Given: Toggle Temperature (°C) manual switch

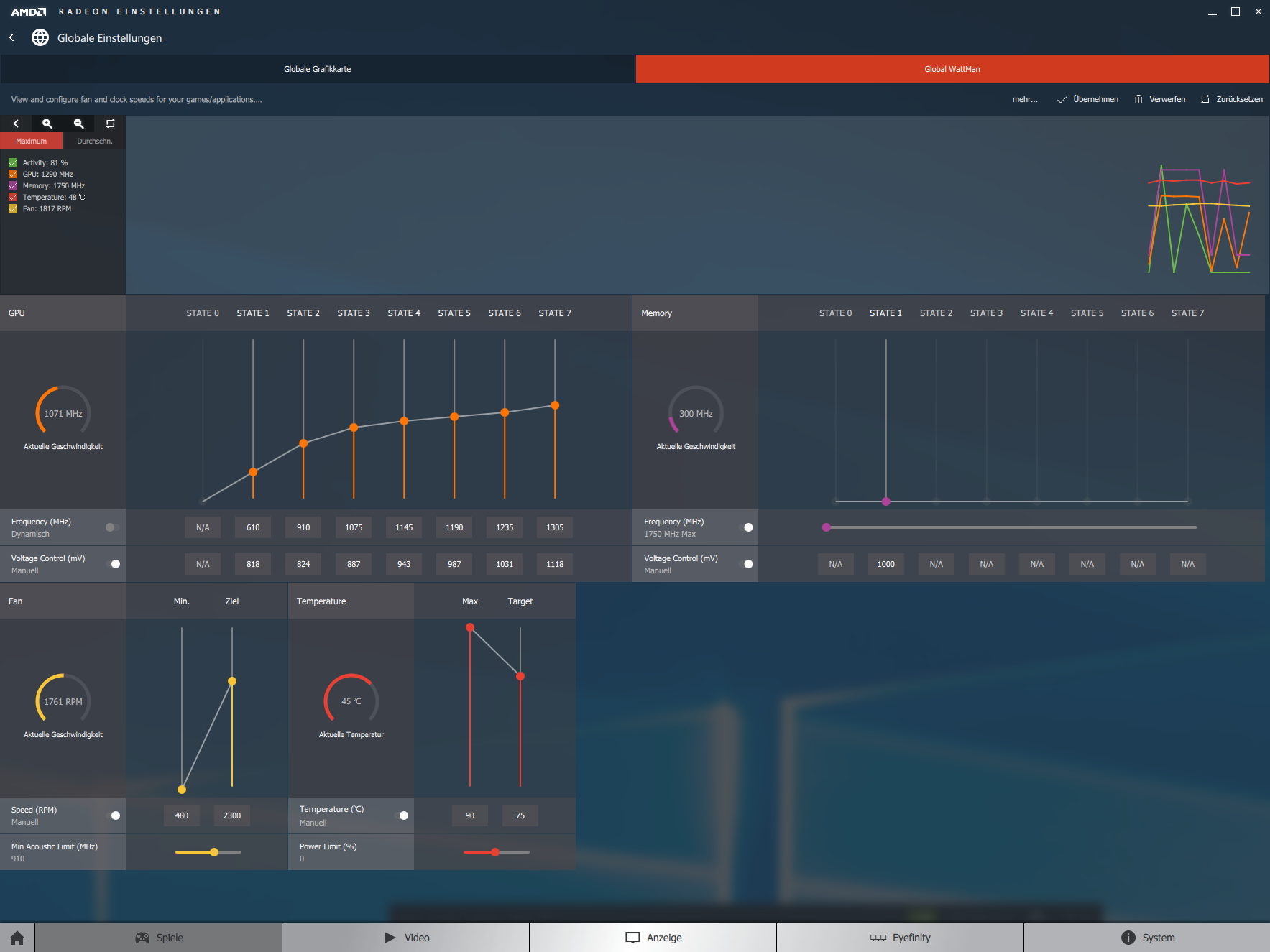Looking at the screenshot, I should tap(402, 815).
